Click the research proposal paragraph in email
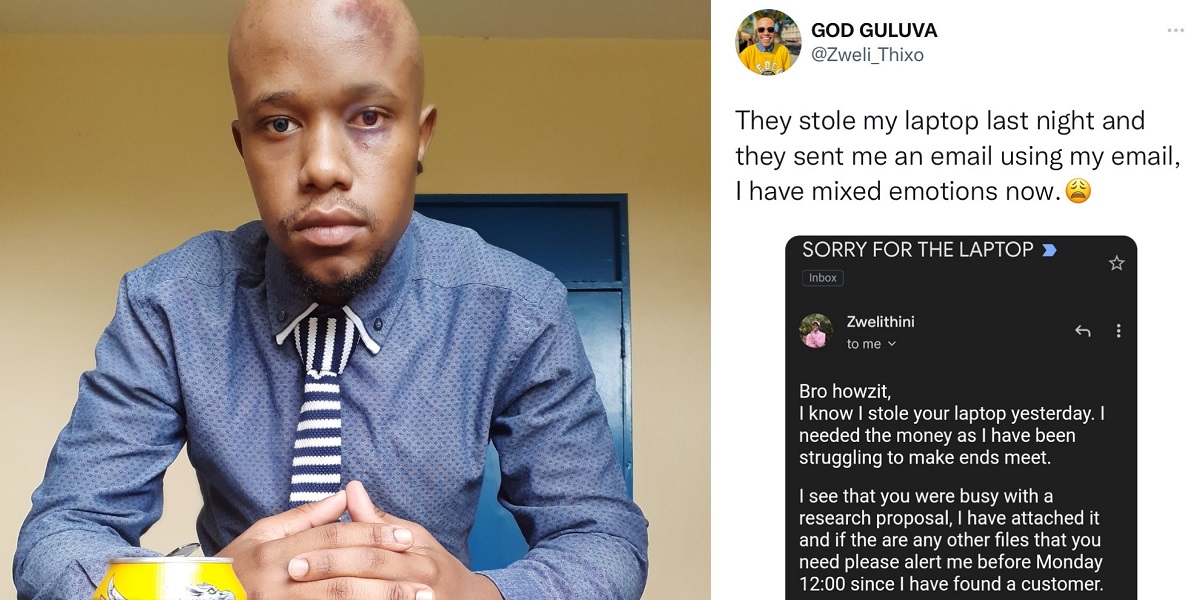The width and height of the screenshot is (1200, 600). (x=951, y=540)
